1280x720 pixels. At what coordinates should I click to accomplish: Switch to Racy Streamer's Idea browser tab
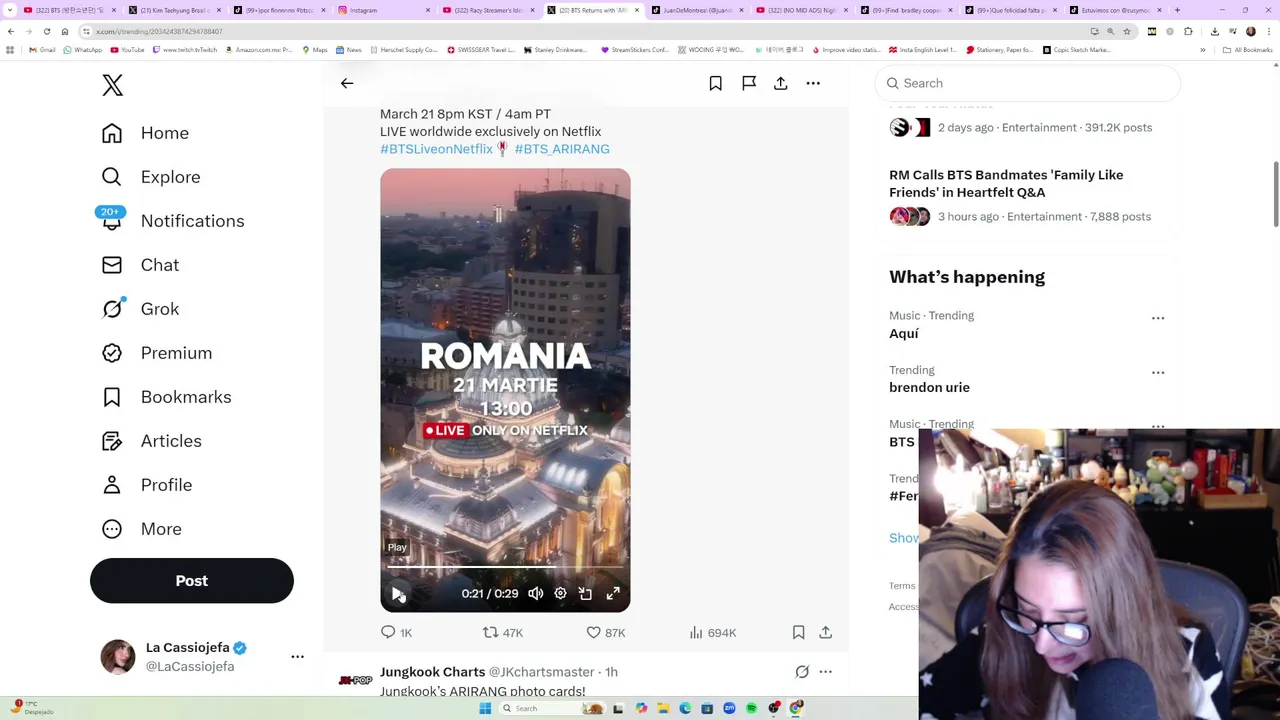pyautogui.click(x=490, y=10)
